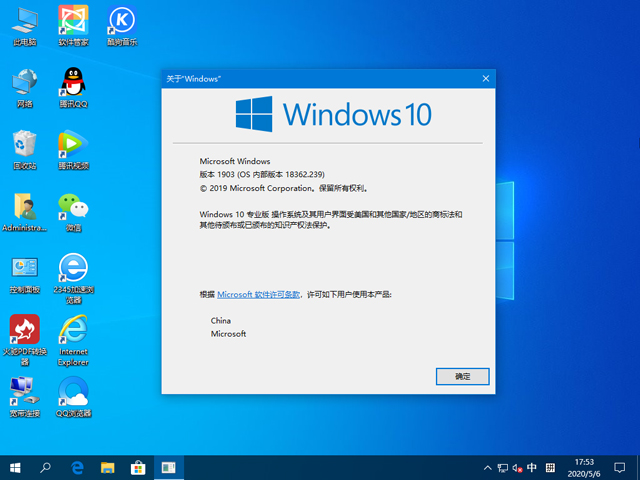Viewport: 640px width, 480px height.
Task: Open Microsoft 软件许可条款 link
Action: pos(259,294)
